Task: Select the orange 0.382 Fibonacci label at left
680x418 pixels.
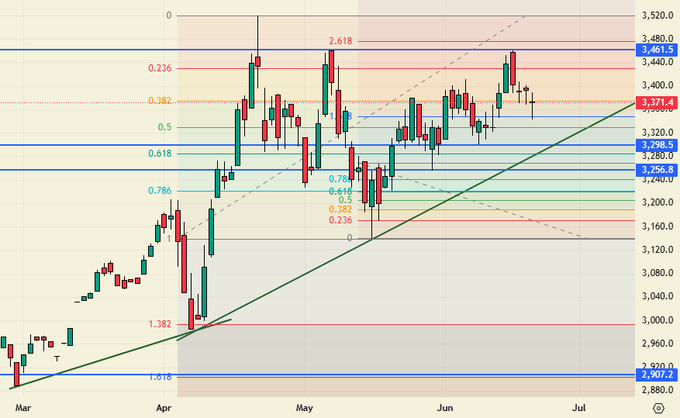Action: [x=159, y=101]
